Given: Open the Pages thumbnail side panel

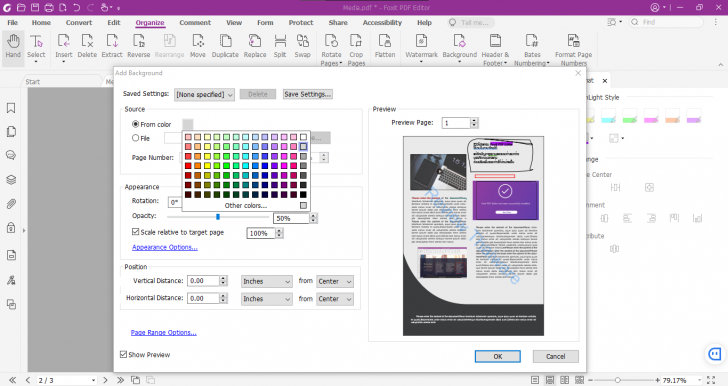Looking at the screenshot, I should click(x=11, y=132).
